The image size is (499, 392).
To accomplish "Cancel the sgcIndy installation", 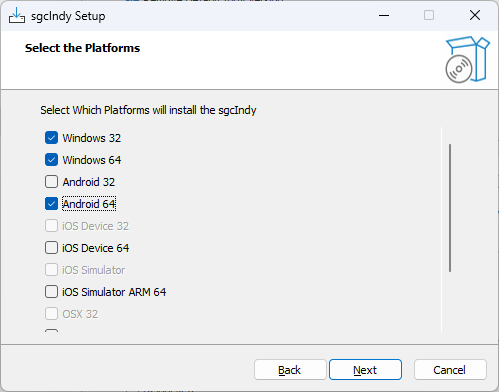I will click(x=450, y=370).
